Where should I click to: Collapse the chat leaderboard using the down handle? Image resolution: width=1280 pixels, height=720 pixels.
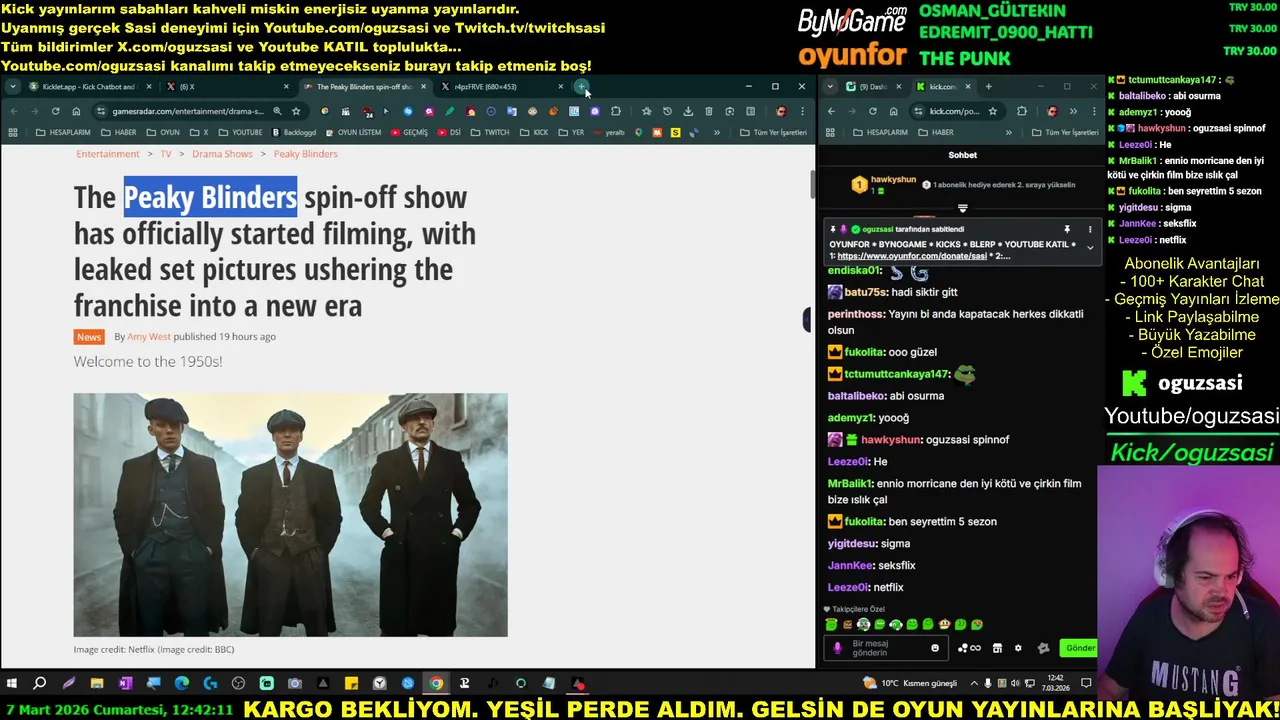click(x=963, y=209)
